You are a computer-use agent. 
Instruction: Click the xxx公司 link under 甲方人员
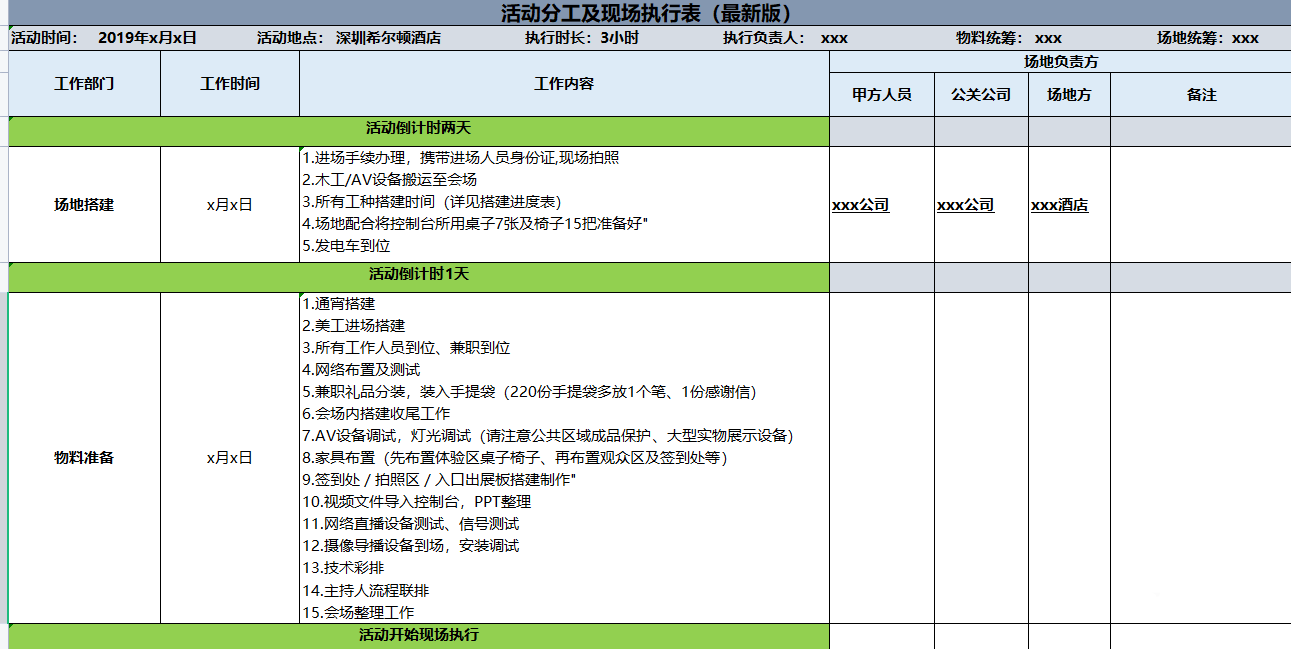point(860,206)
